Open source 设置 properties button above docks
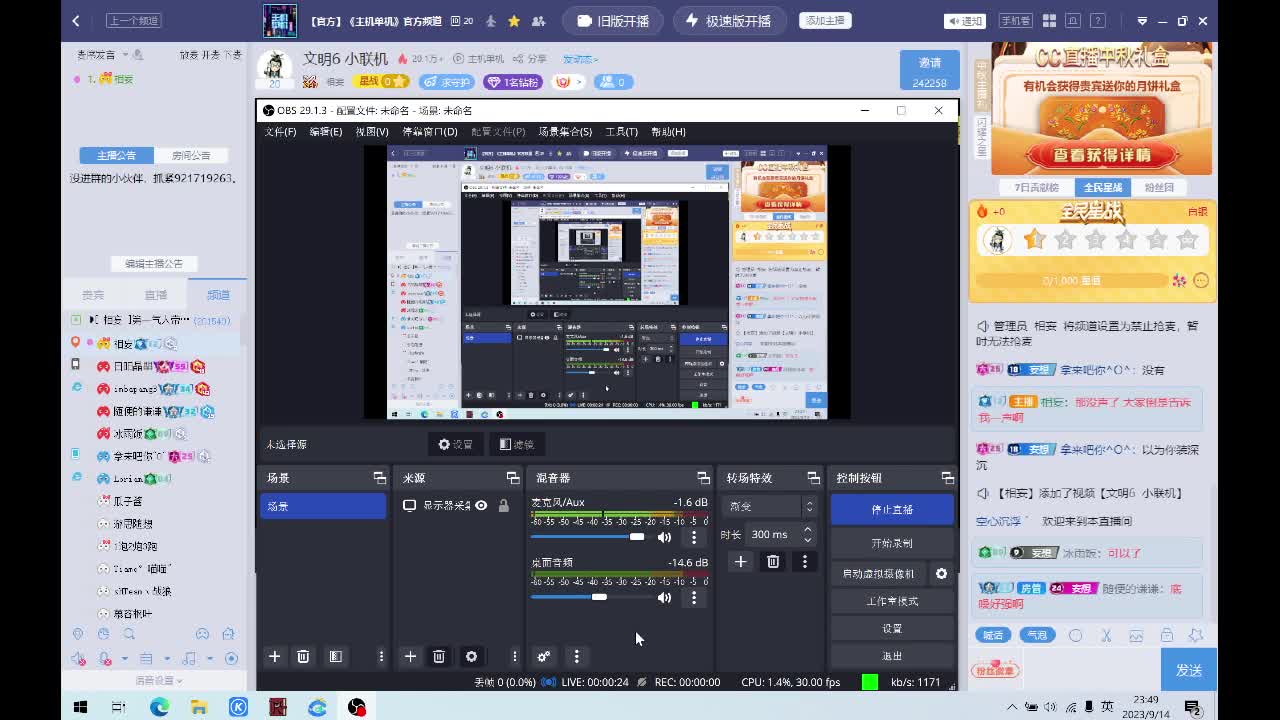Viewport: 1280px width, 720px height. (x=456, y=444)
